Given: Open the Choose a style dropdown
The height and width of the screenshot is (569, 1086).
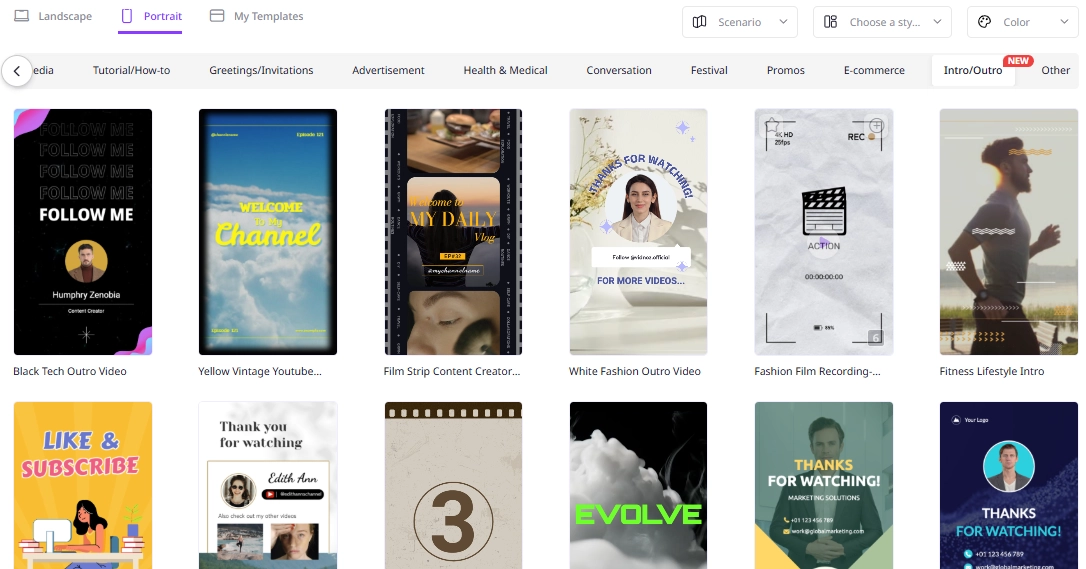Looking at the screenshot, I should coord(937,22).
